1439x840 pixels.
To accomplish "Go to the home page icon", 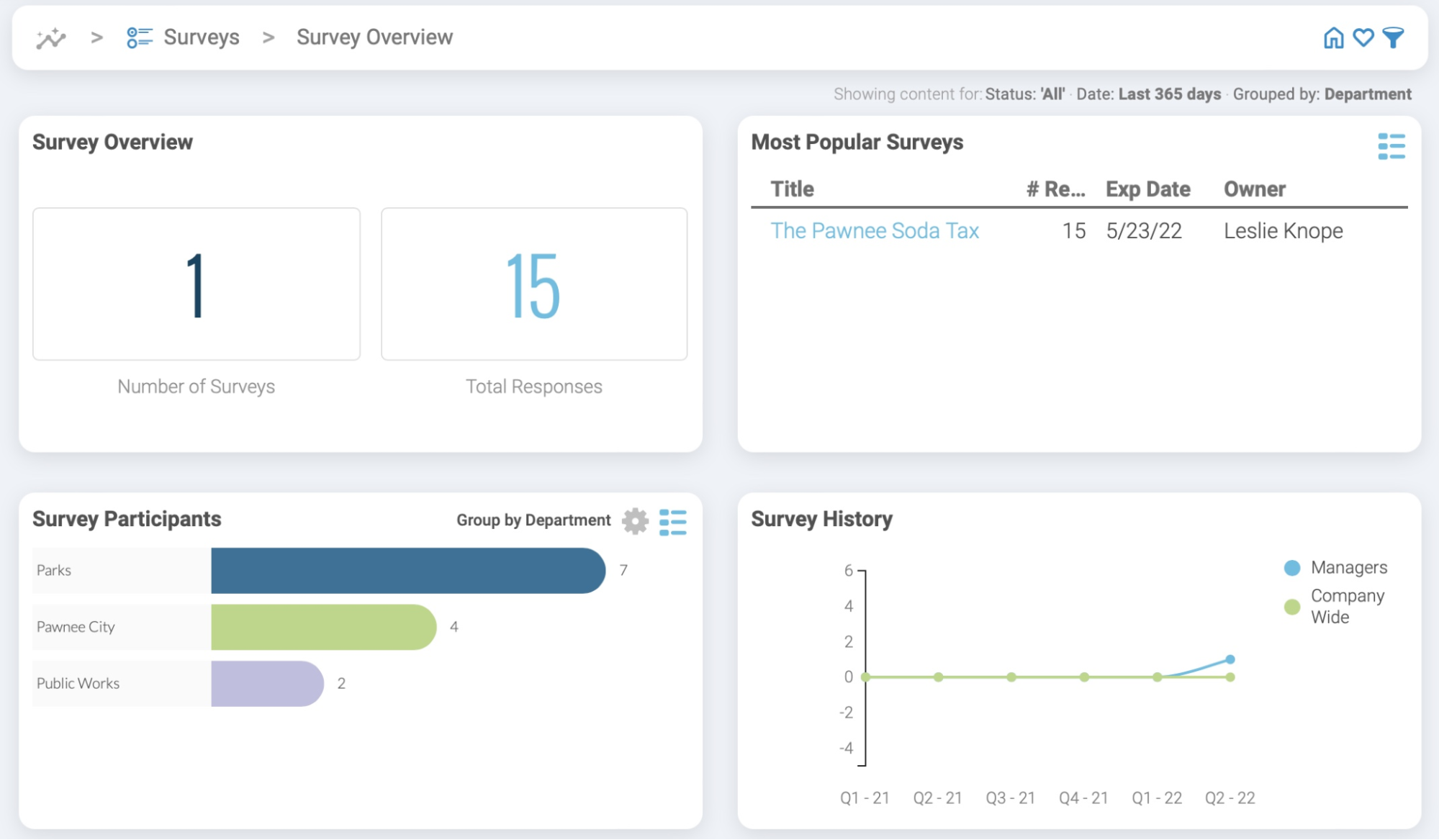I will (1333, 37).
